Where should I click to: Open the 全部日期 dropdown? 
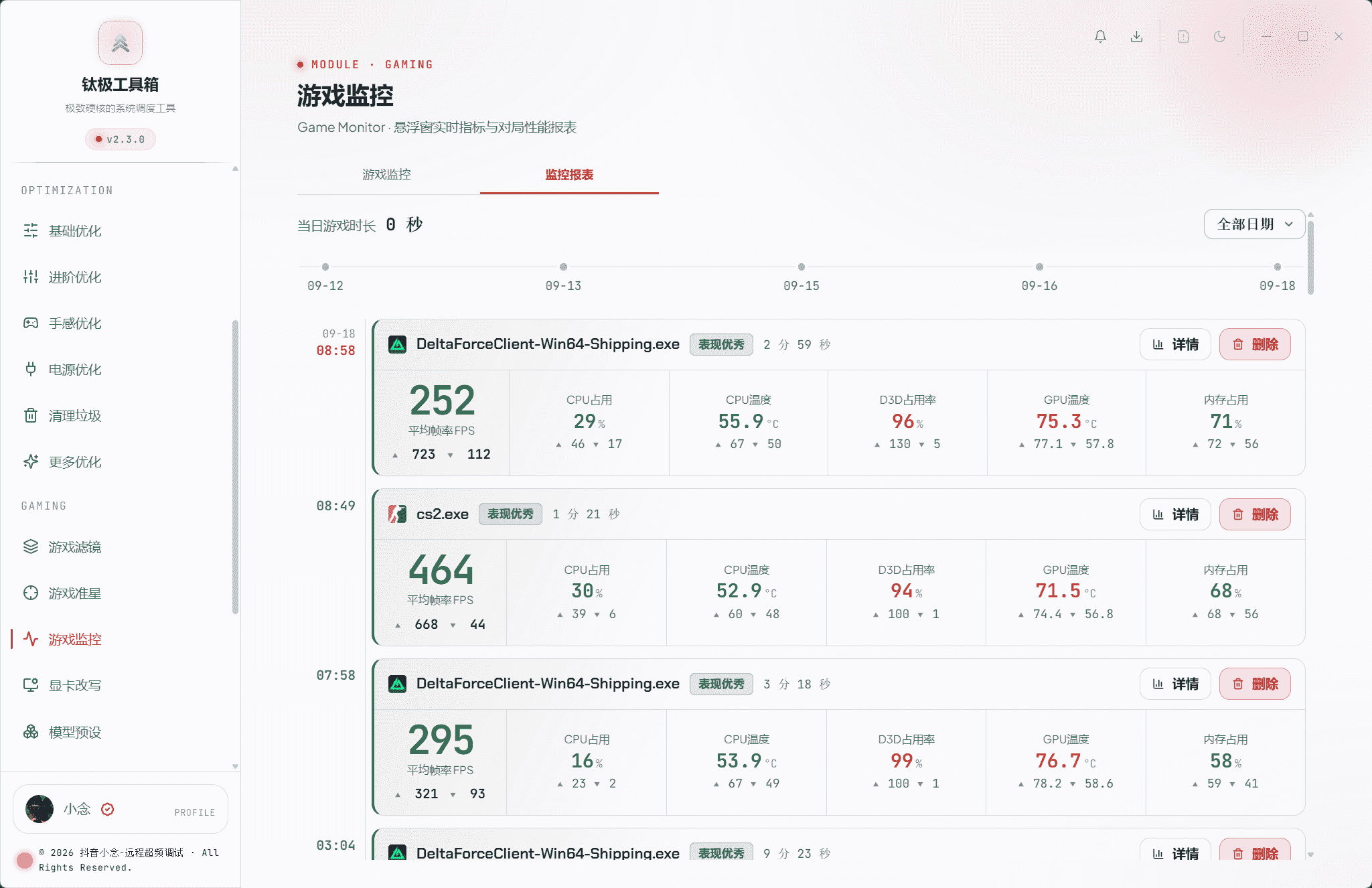[1254, 224]
